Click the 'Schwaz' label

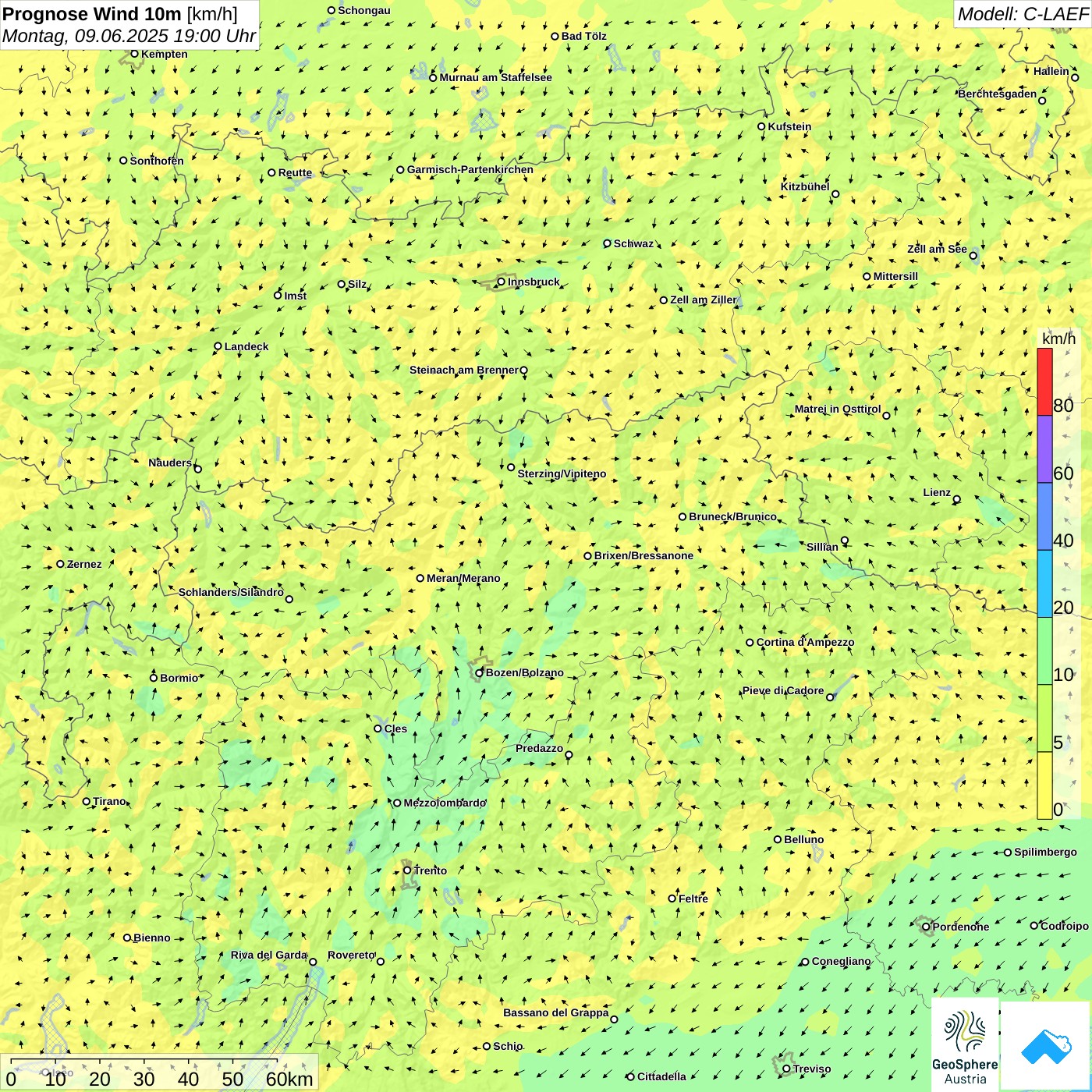pos(633,243)
